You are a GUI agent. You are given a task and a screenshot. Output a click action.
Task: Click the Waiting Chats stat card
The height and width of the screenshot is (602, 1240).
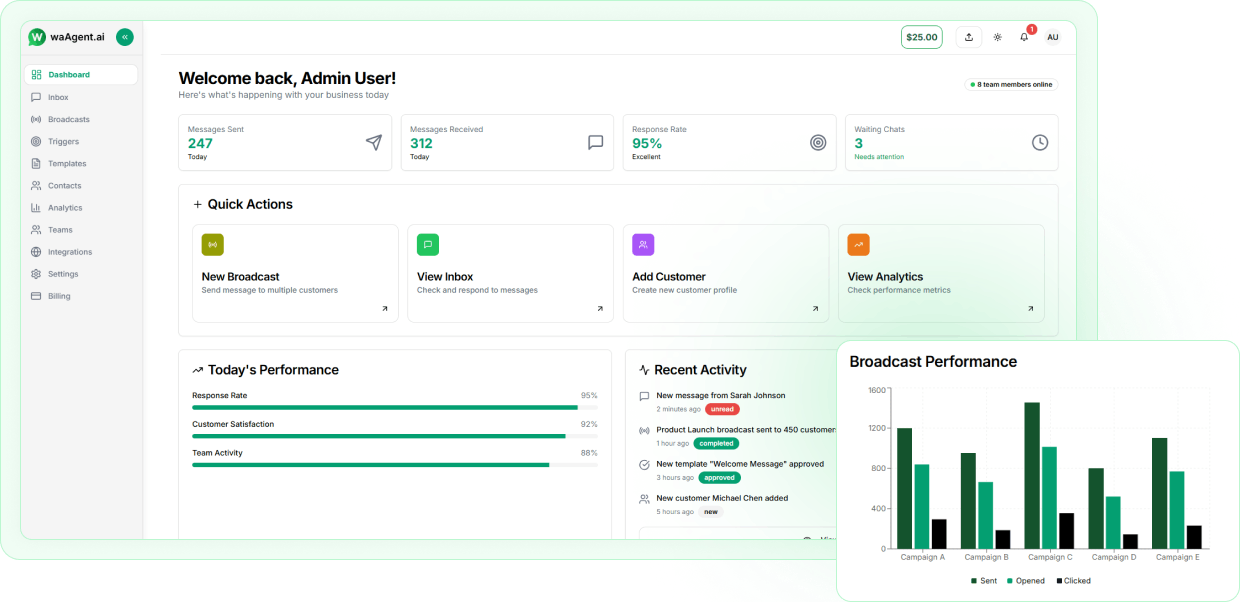951,142
